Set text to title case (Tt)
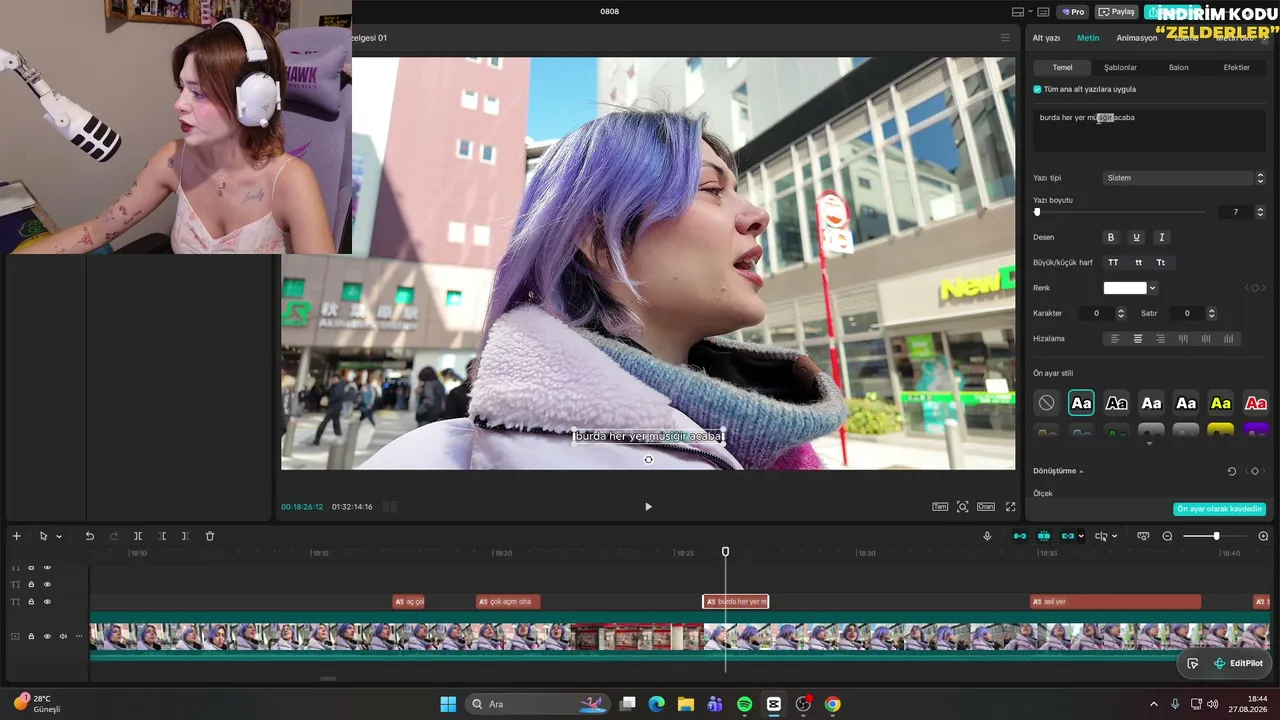The height and width of the screenshot is (720, 1280). (1161, 262)
